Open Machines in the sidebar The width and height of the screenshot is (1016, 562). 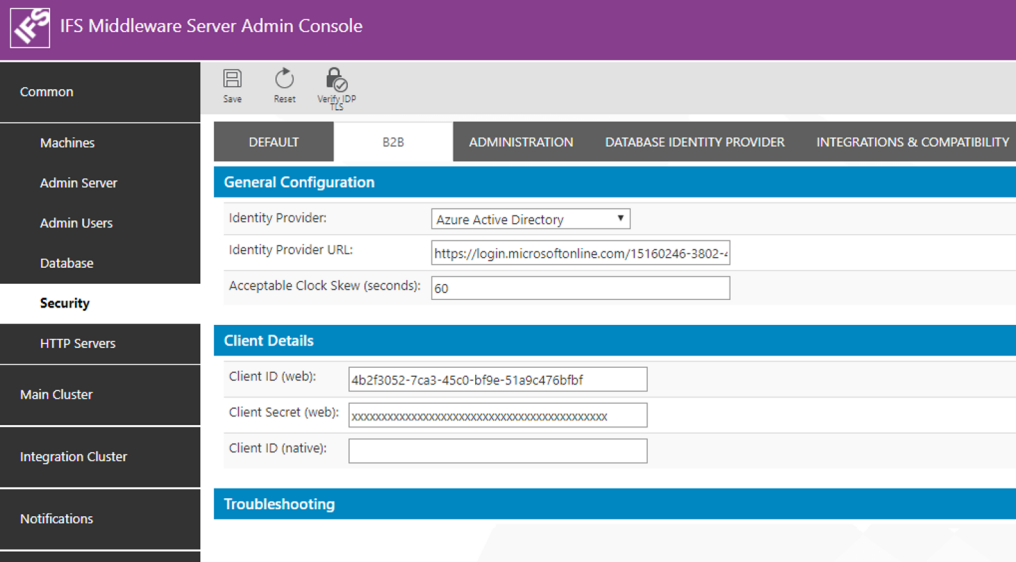coord(67,143)
